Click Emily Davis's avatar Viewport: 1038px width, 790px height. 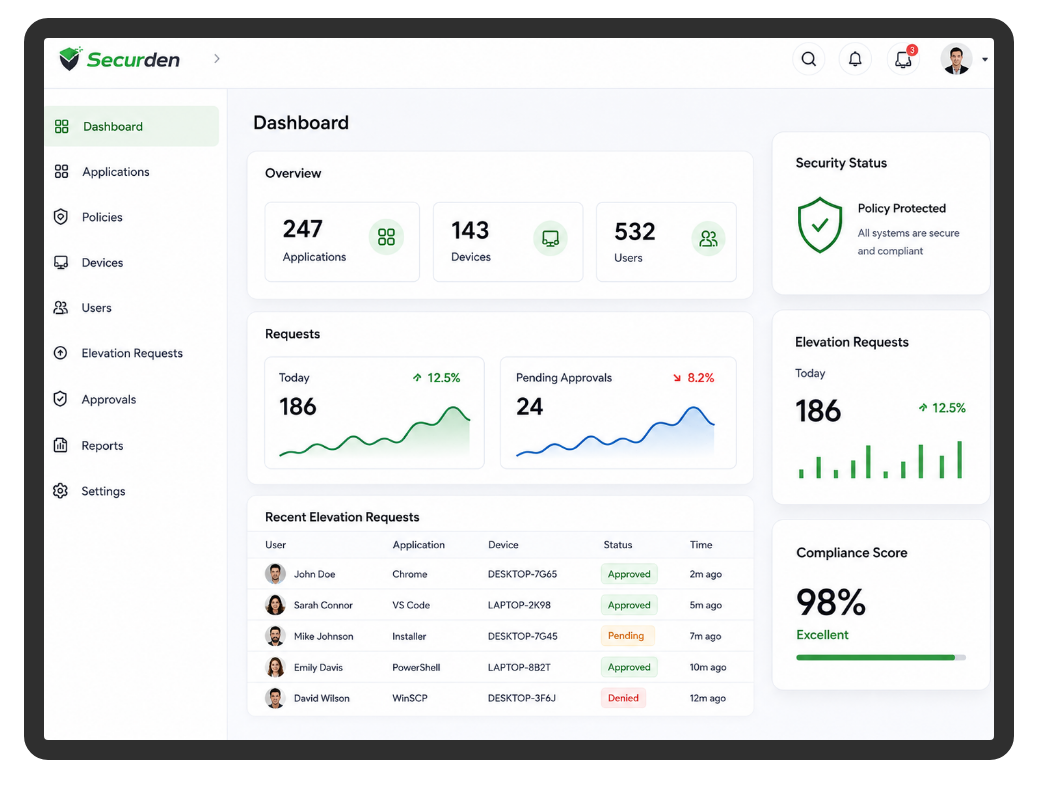coord(275,667)
